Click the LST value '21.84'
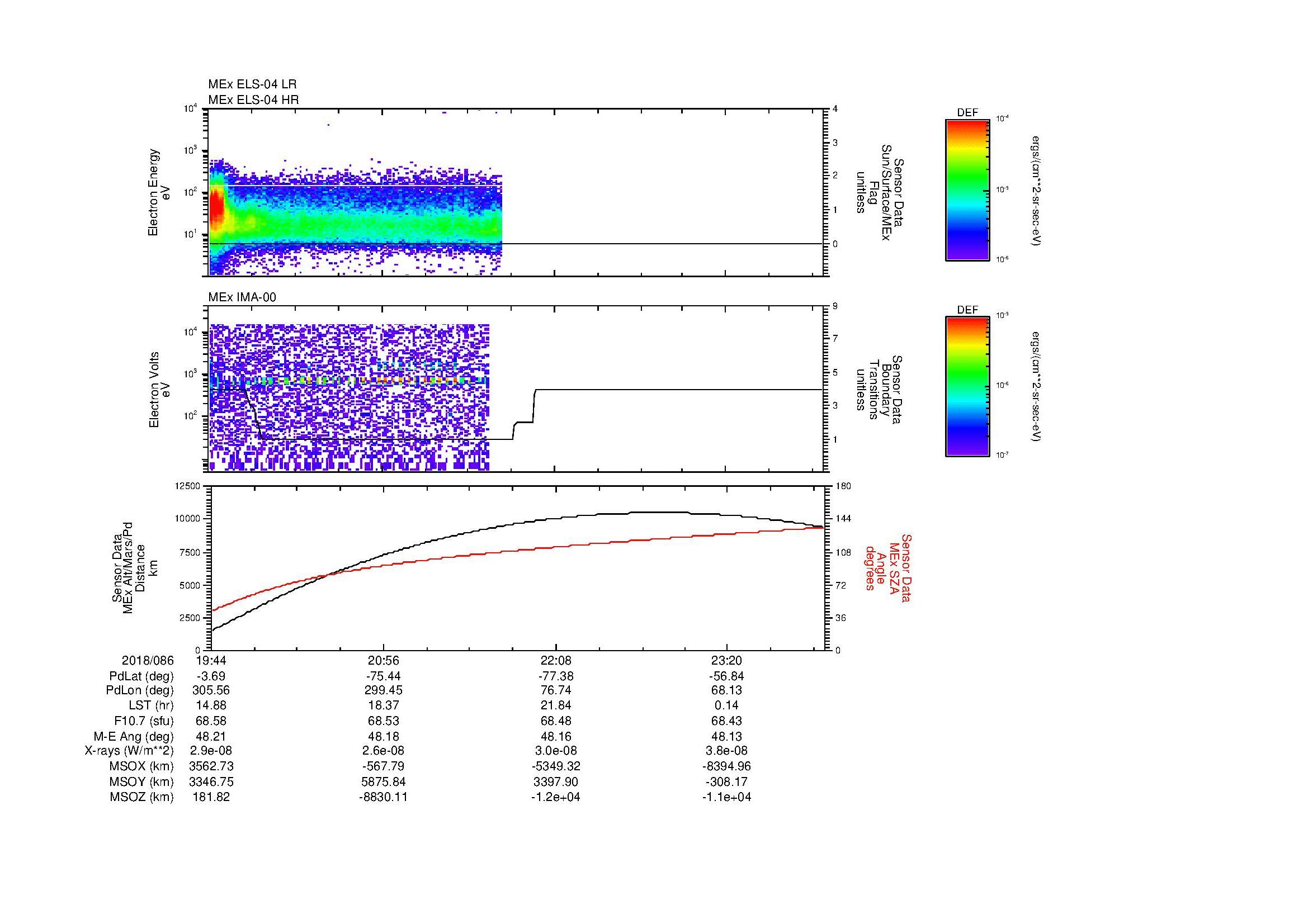Screen dimensions: 1308x924 click(x=555, y=705)
